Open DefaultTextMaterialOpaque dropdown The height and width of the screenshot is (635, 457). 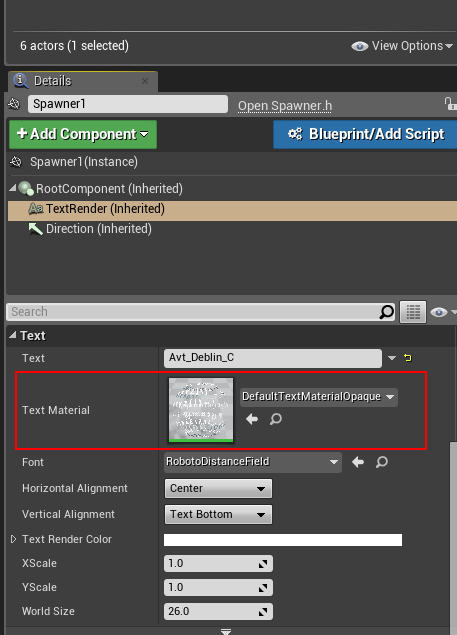(319, 396)
